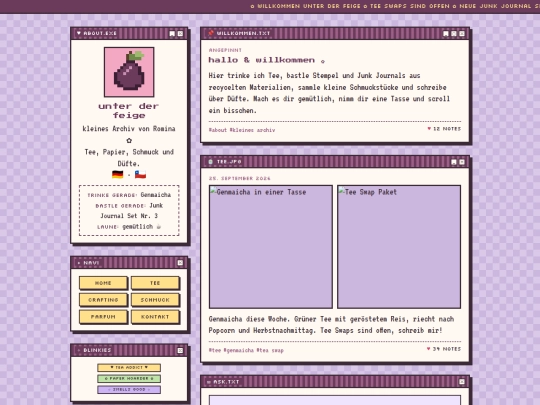
Task: Click the heart next to 12 notes
Action: pyautogui.click(x=429, y=128)
